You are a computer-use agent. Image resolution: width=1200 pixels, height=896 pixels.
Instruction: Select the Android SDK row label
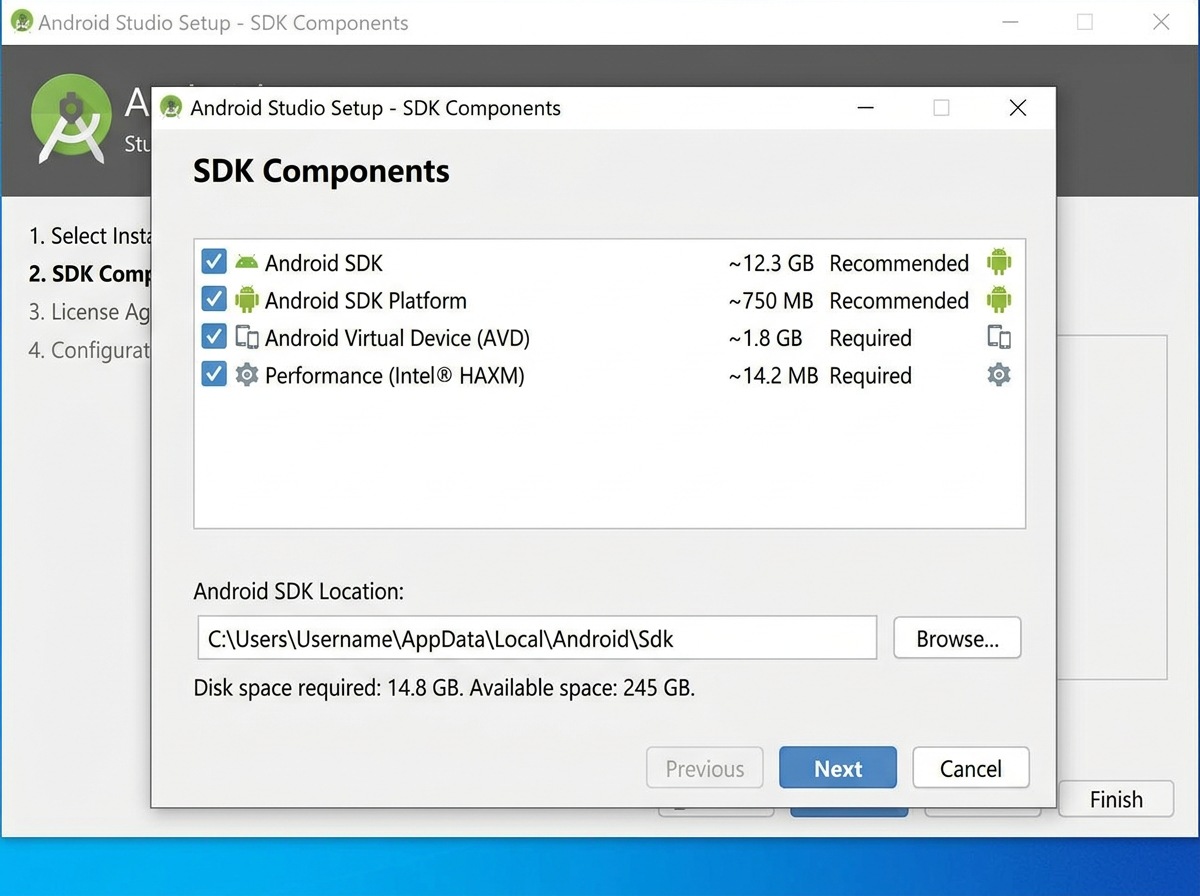coord(324,263)
